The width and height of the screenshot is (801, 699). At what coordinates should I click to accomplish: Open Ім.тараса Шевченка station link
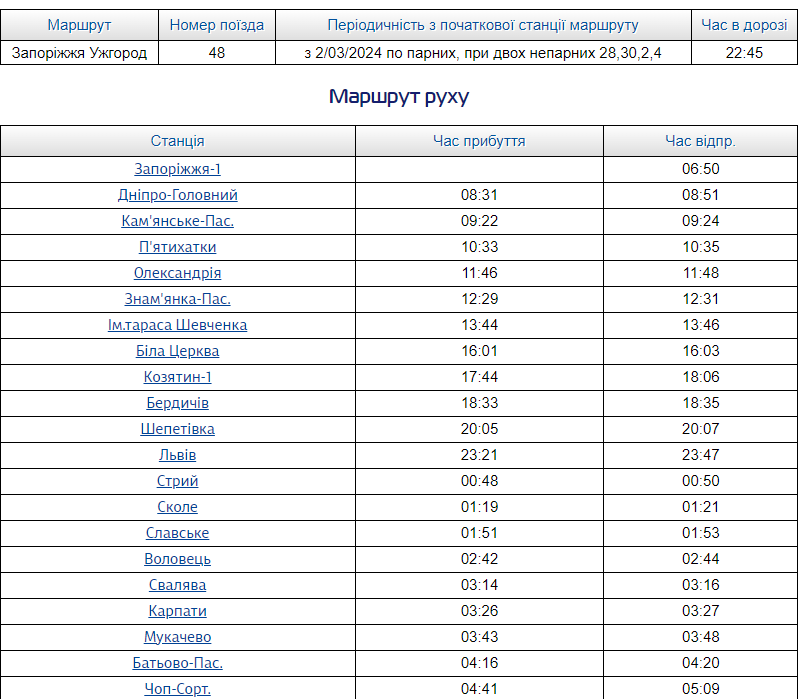pyautogui.click(x=177, y=325)
